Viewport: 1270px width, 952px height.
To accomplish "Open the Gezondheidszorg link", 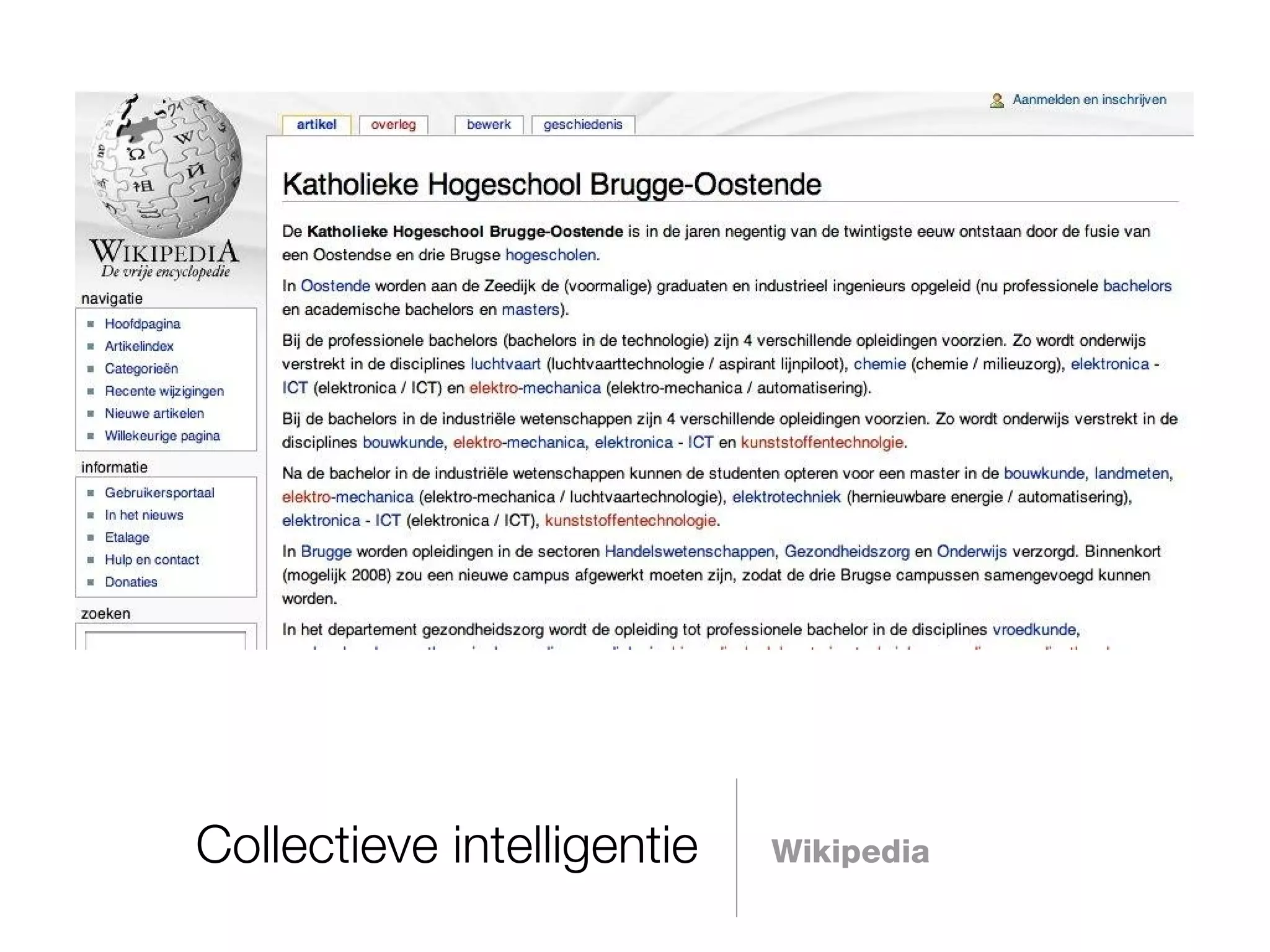I will click(847, 552).
